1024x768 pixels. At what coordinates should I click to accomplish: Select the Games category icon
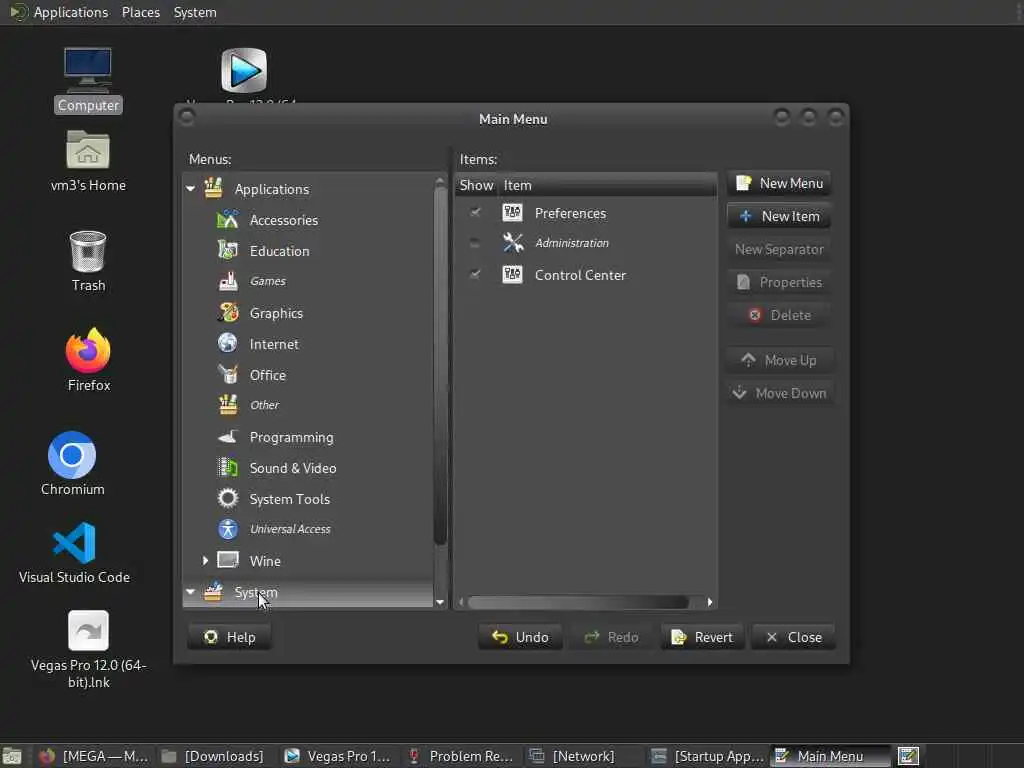(228, 281)
